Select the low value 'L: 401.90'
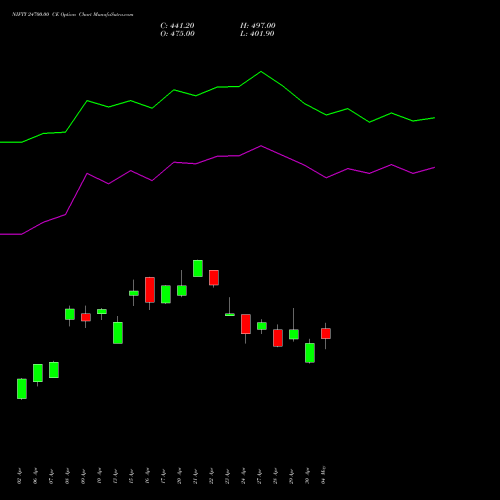 tap(257, 34)
